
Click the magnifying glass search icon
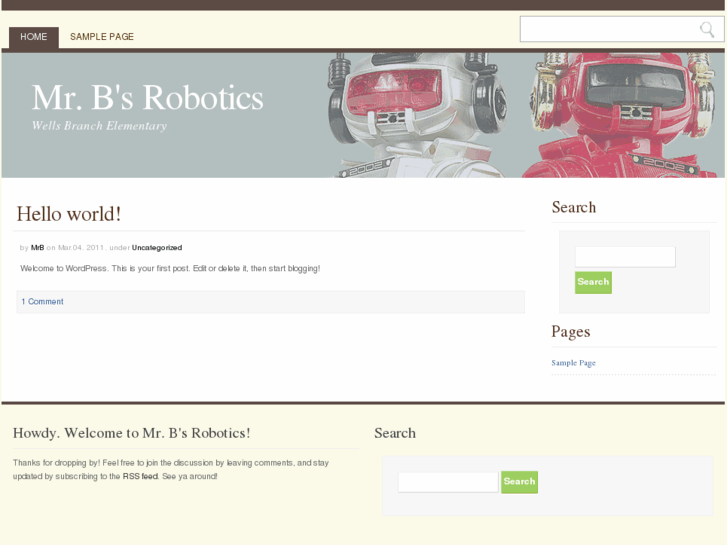coord(707,30)
